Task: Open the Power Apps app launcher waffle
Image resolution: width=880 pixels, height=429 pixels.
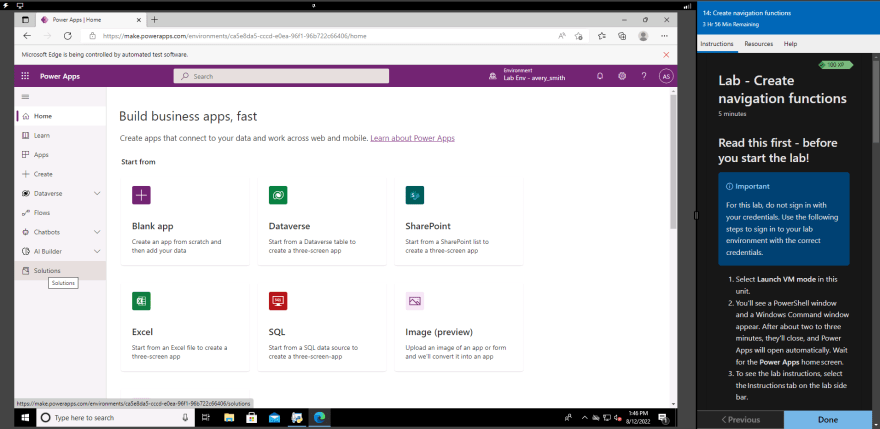Action: 25,76
